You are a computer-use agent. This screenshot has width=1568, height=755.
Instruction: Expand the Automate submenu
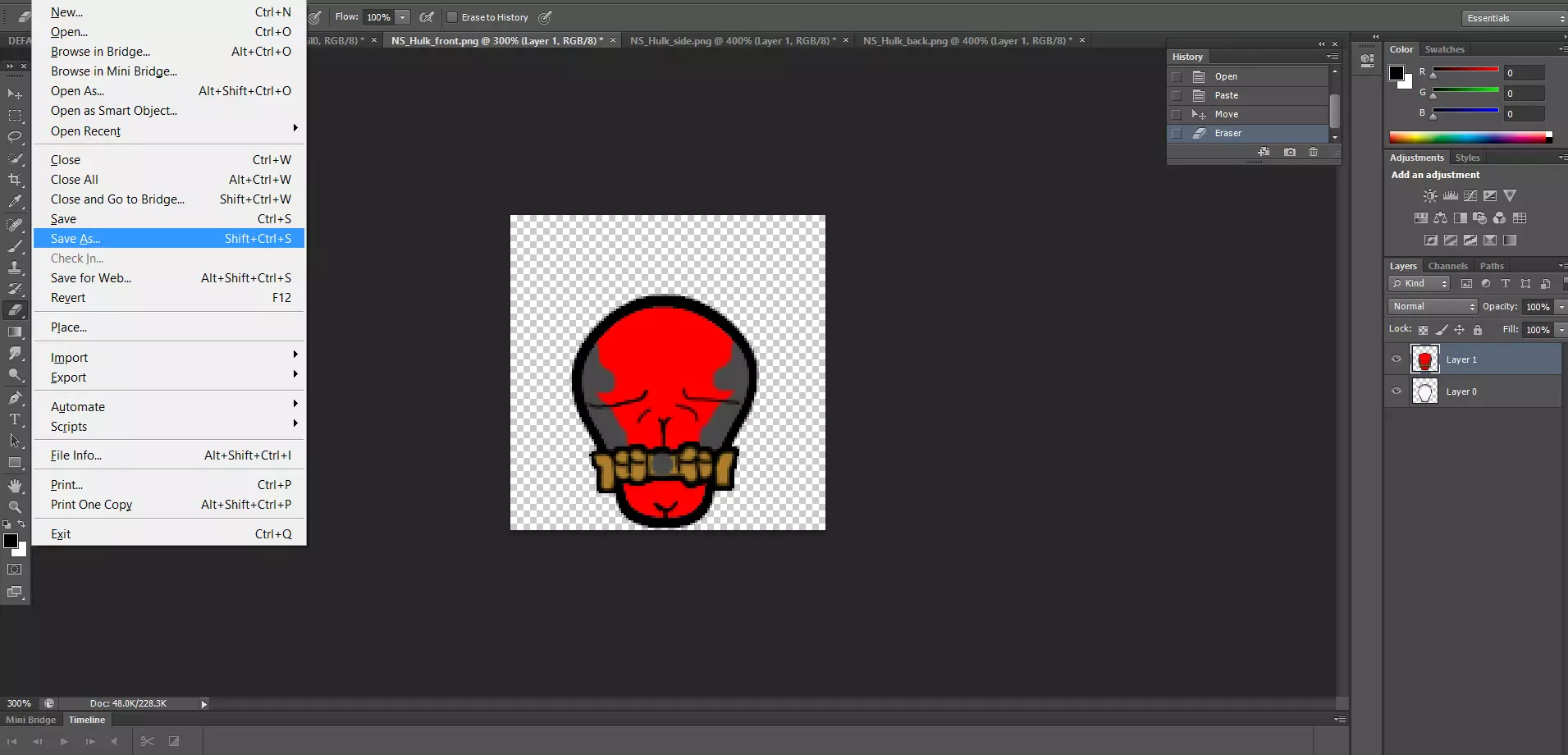click(x=169, y=407)
